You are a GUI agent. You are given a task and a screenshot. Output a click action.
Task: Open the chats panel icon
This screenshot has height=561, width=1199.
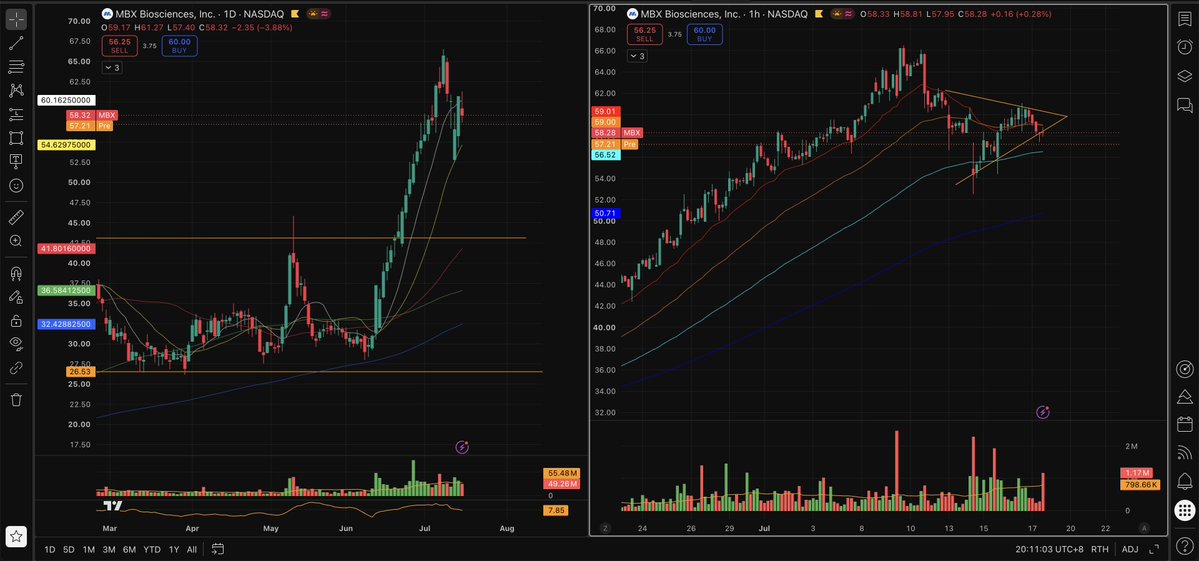(1184, 105)
